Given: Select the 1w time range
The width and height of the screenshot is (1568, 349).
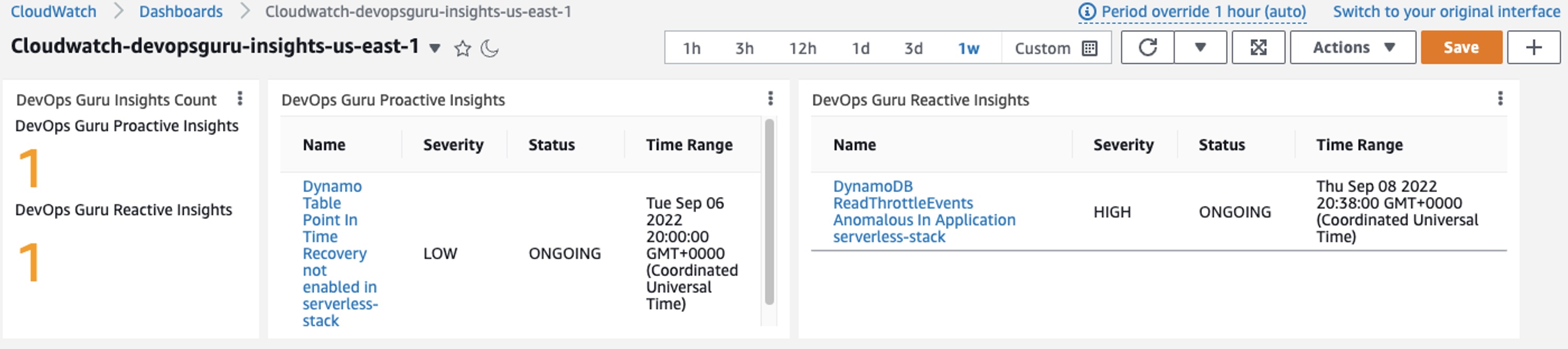Looking at the screenshot, I should 968,48.
